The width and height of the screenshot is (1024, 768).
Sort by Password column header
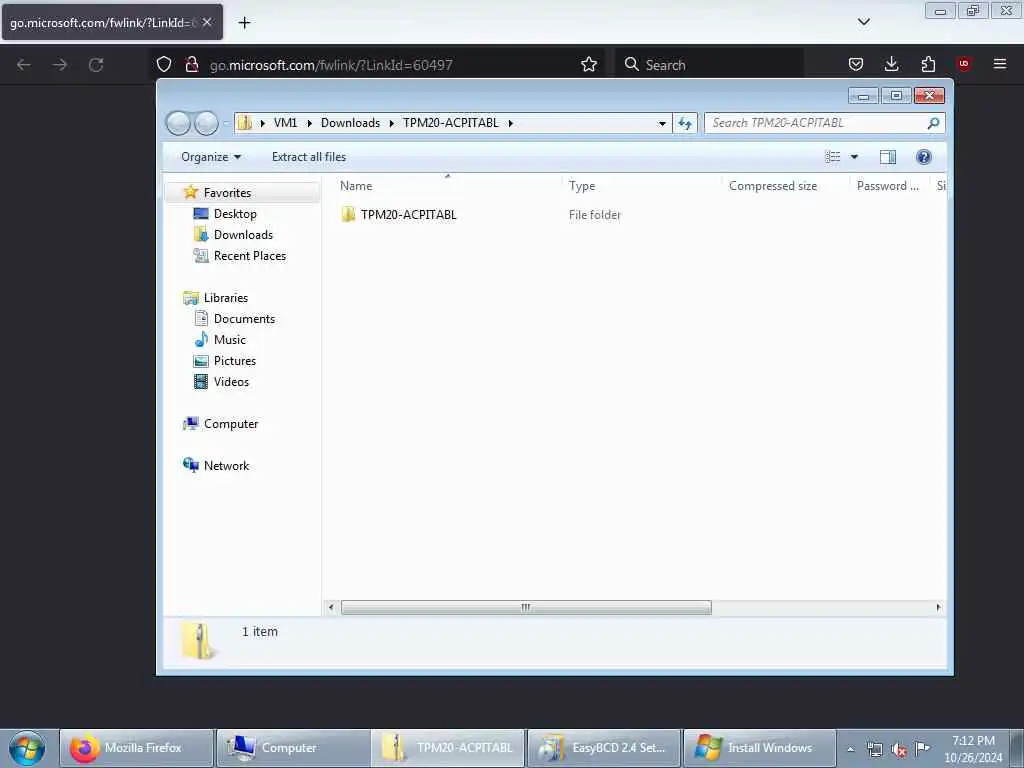click(x=888, y=186)
